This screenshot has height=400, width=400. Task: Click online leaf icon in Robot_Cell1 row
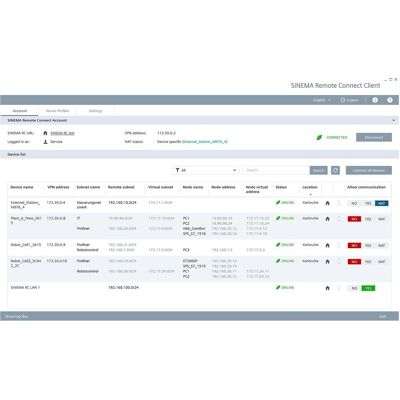coord(278,245)
